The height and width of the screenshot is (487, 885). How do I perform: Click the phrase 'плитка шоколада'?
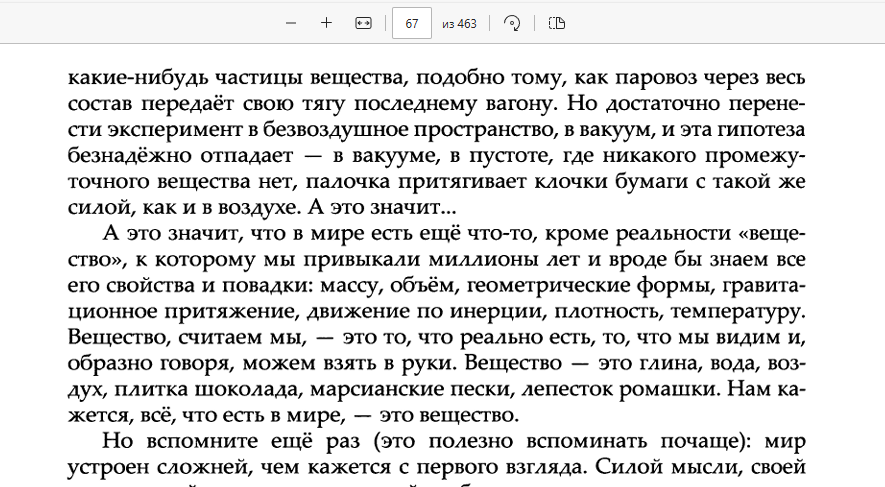coord(207,389)
